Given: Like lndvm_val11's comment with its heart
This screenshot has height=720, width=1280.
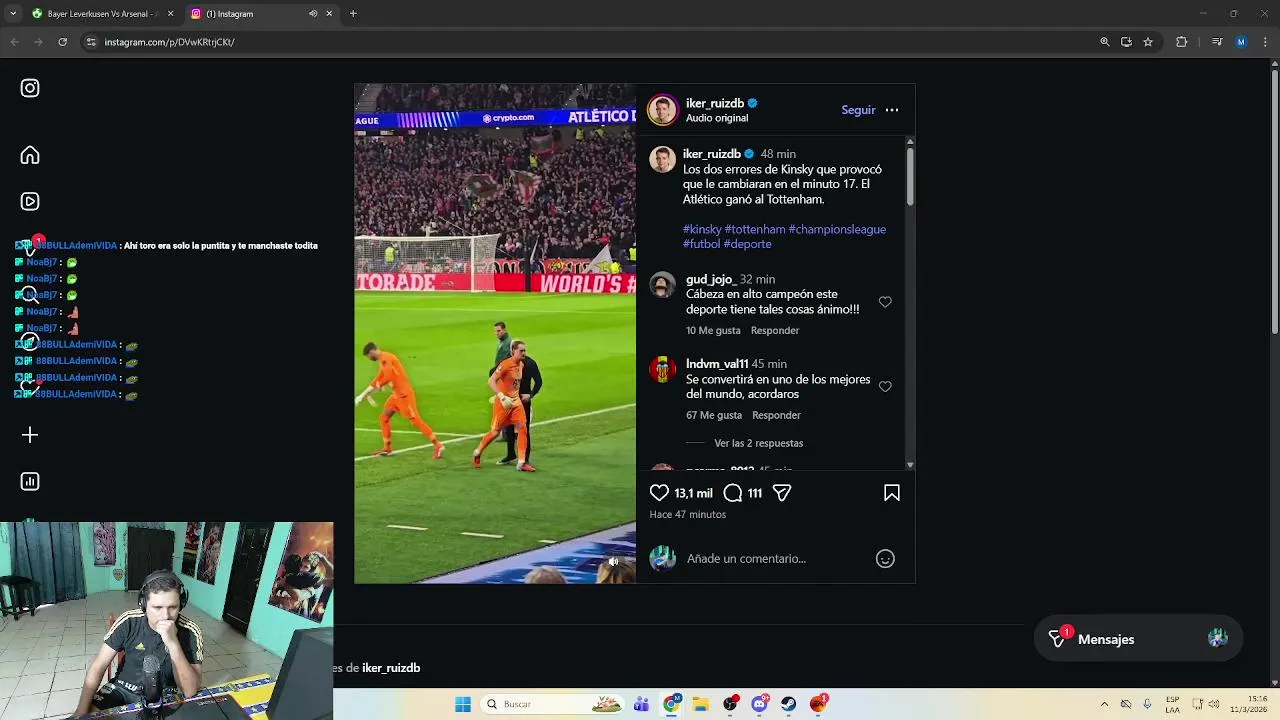Looking at the screenshot, I should pos(885,387).
